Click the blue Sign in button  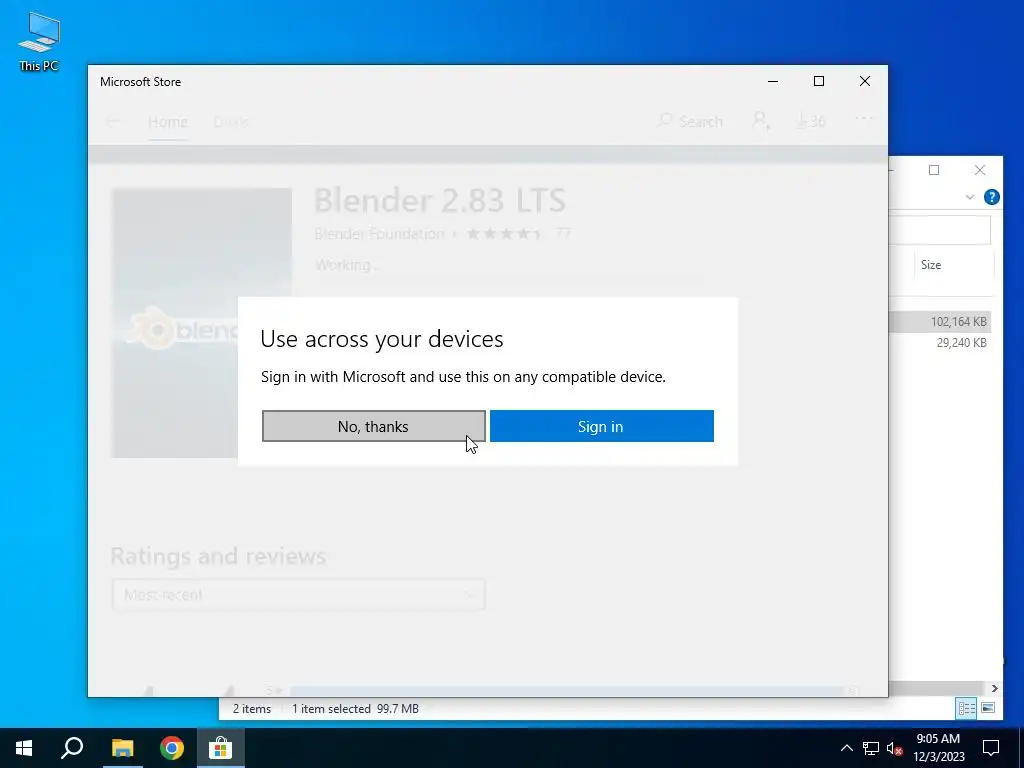tap(601, 426)
